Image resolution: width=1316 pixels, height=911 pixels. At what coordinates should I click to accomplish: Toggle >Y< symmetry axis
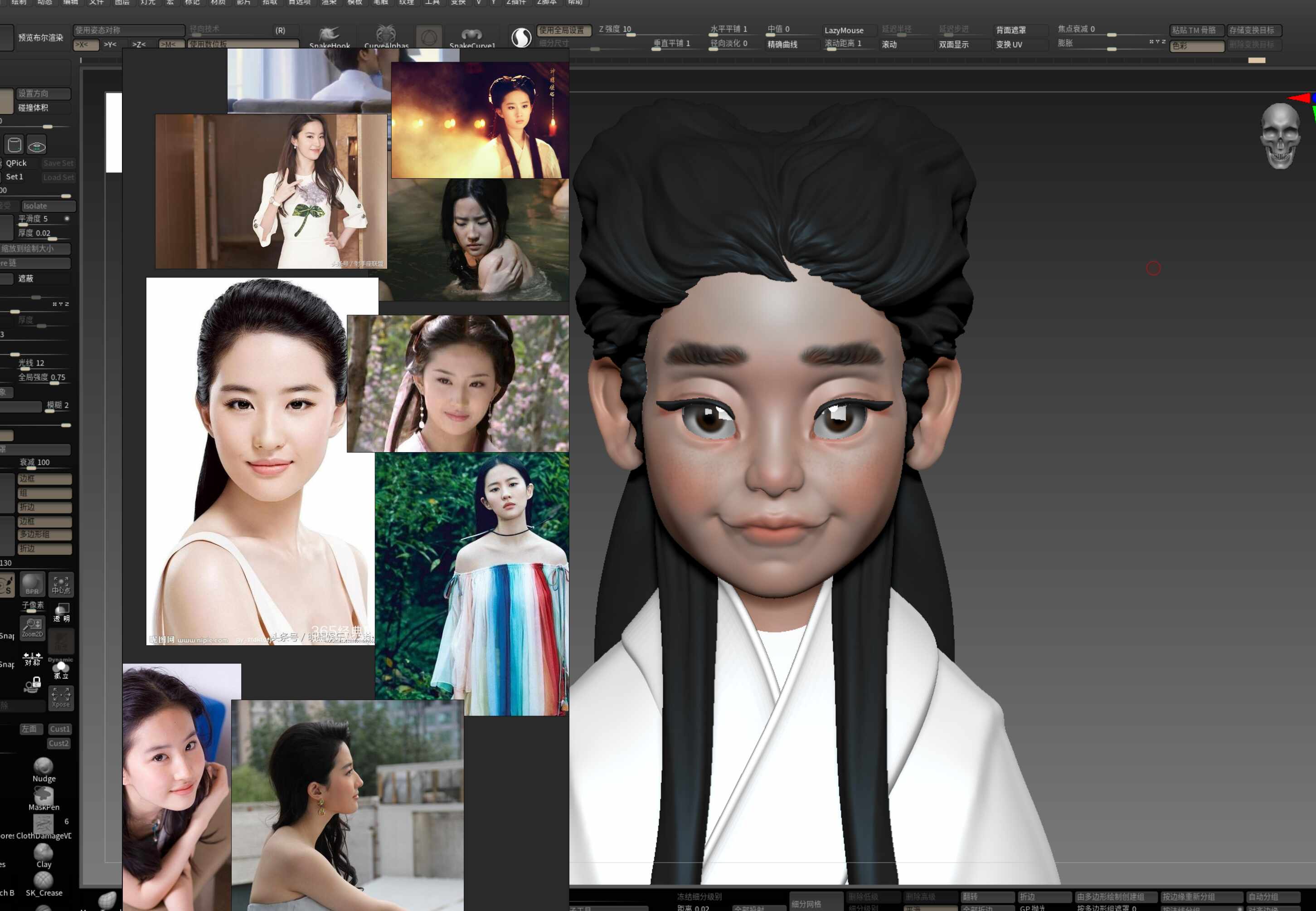point(110,44)
